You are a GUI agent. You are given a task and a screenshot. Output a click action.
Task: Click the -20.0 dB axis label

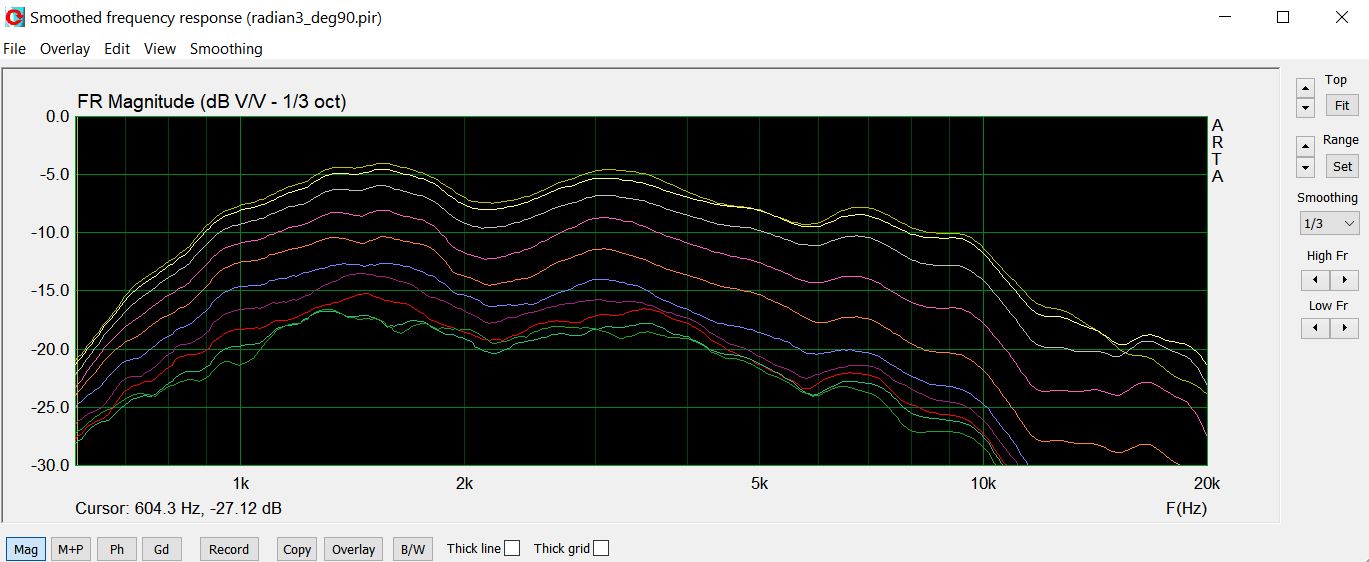tap(49, 349)
